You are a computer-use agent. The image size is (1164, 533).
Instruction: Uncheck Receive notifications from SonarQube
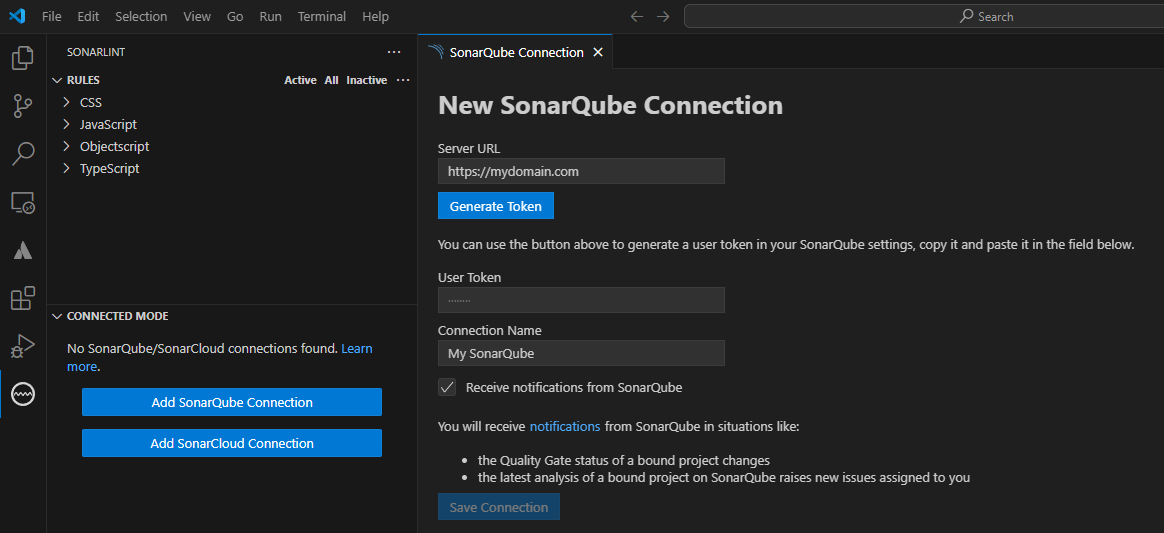click(447, 387)
